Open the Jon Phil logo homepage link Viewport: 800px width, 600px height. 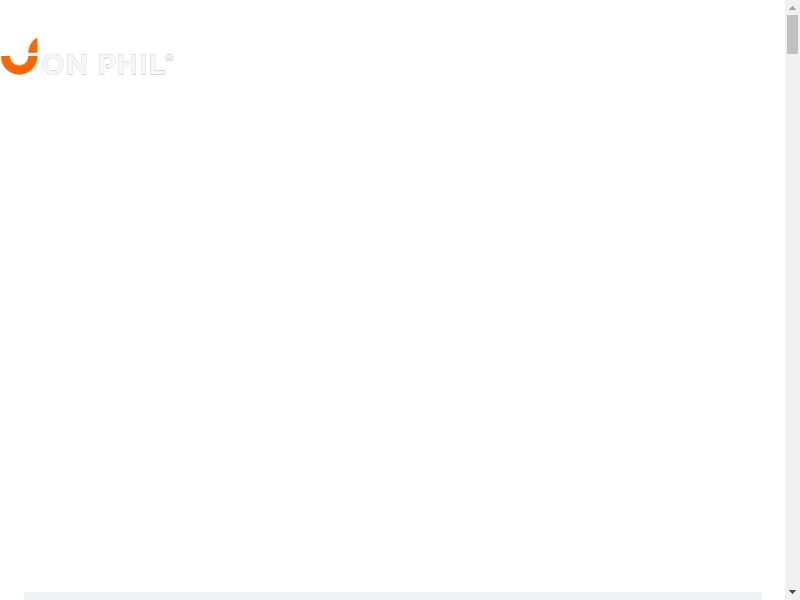(x=87, y=57)
